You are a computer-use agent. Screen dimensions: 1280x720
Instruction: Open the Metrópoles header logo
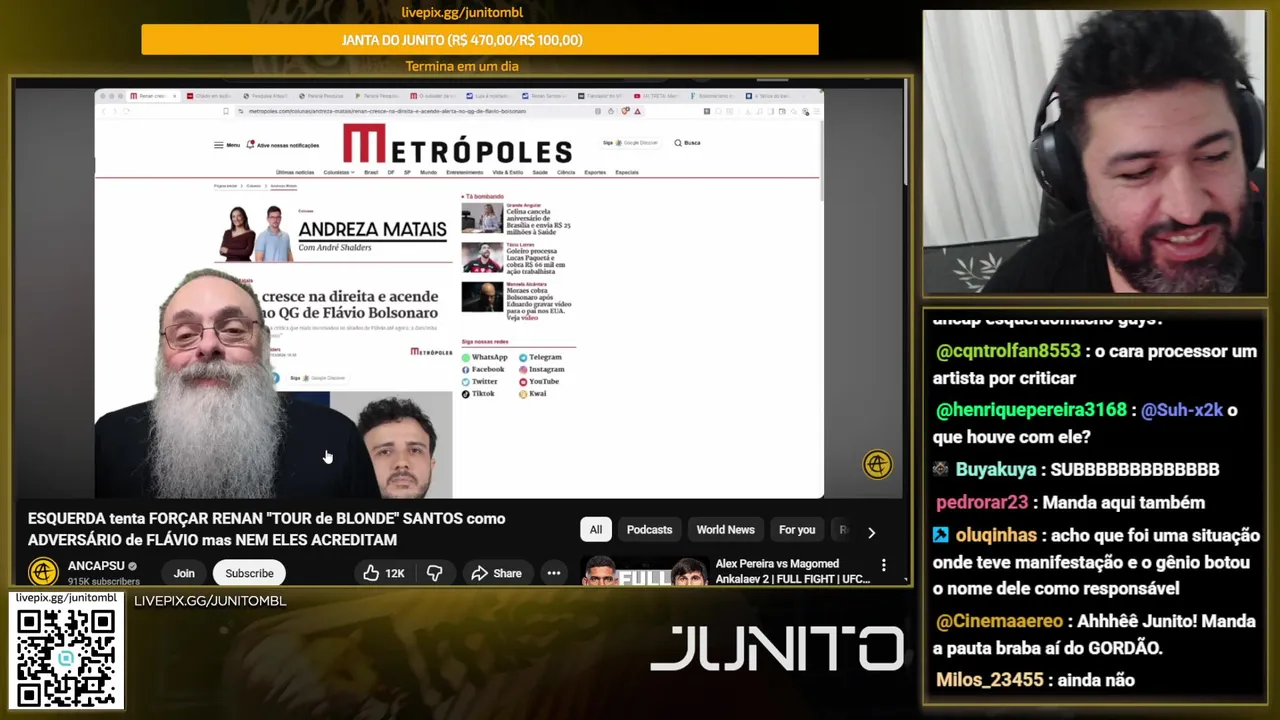[457, 145]
